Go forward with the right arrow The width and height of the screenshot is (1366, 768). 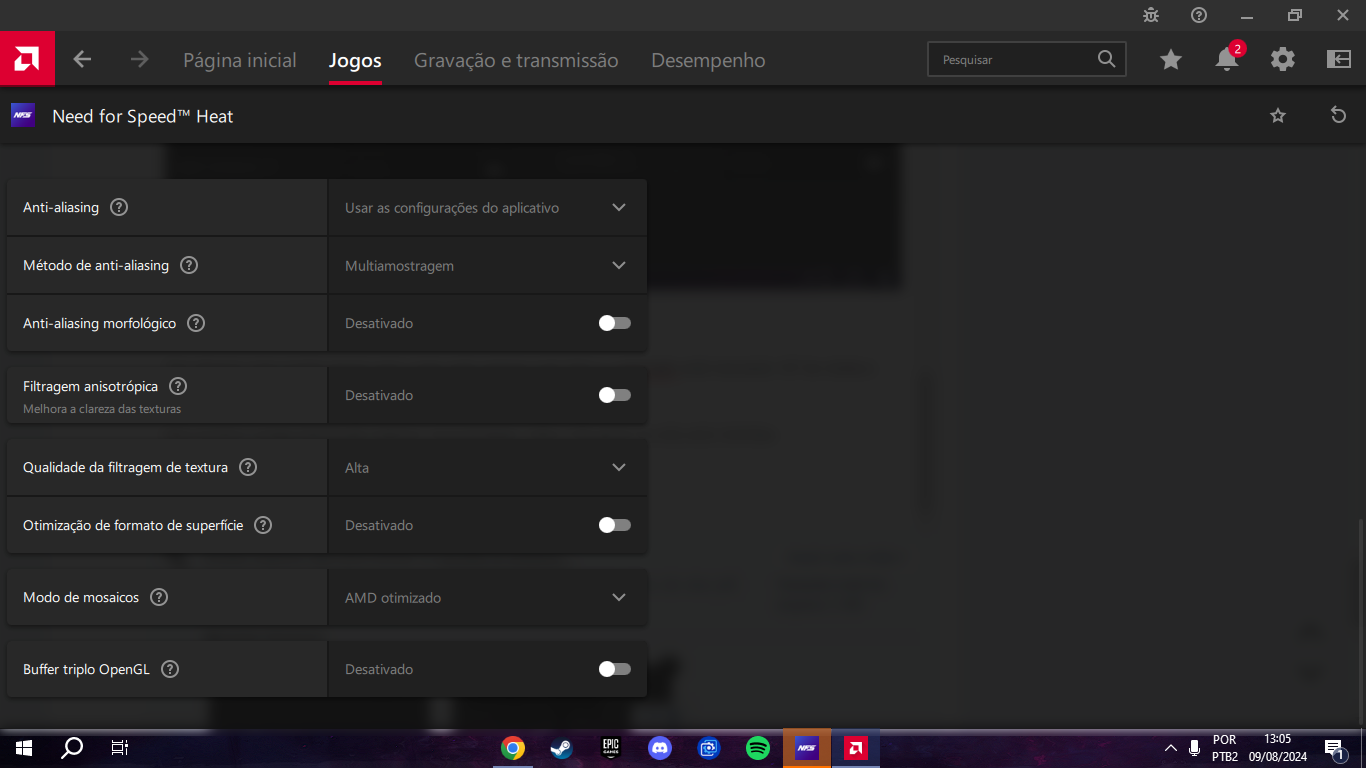click(x=139, y=60)
